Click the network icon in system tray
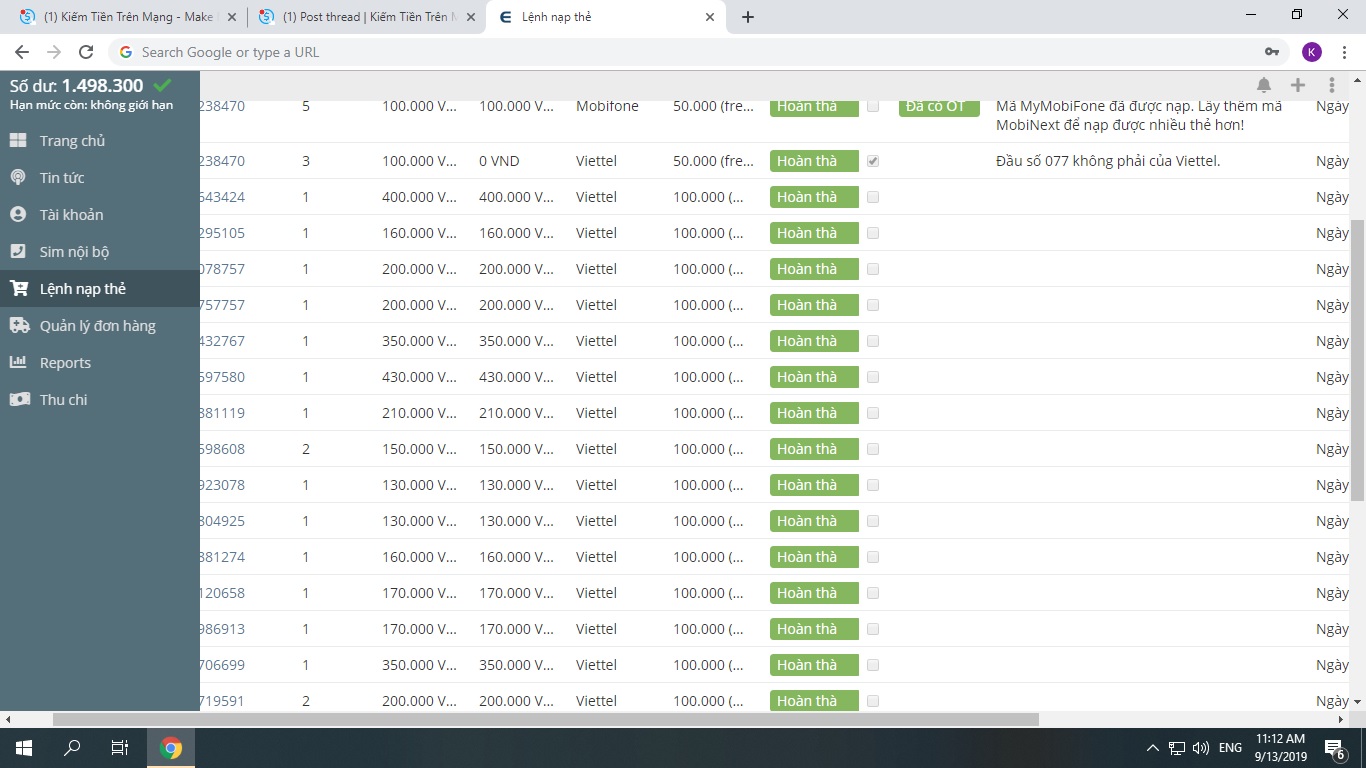This screenshot has width=1366, height=768. click(1177, 747)
